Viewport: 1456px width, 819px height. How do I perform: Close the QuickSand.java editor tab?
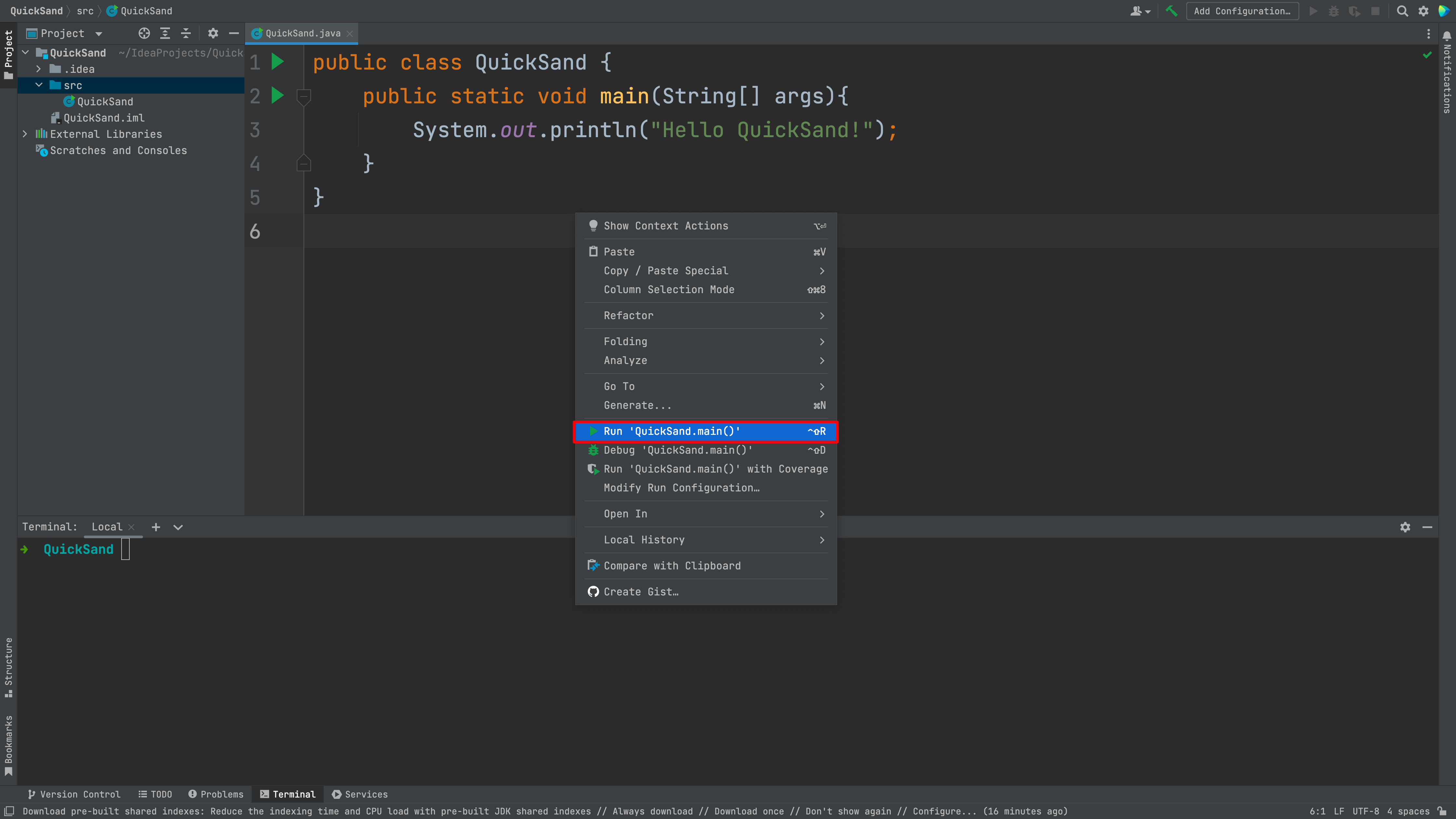350,34
